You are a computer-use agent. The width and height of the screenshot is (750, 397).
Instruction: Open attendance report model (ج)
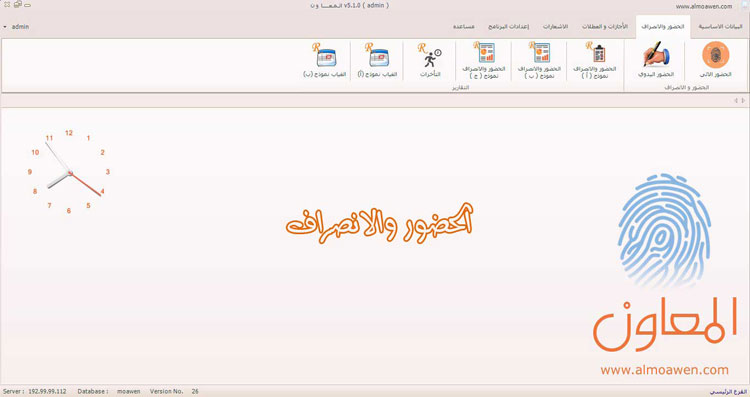tap(484, 60)
